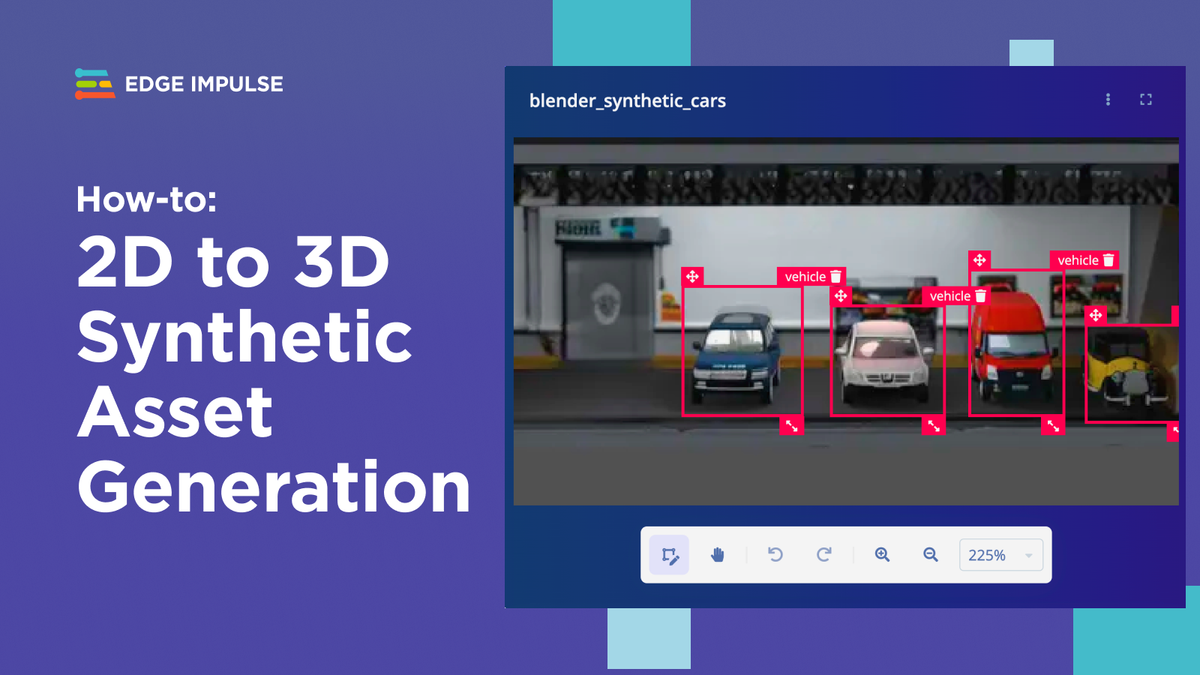The width and height of the screenshot is (1200, 675).
Task: Open the 225% zoom level dropdown
Action: tap(1001, 554)
